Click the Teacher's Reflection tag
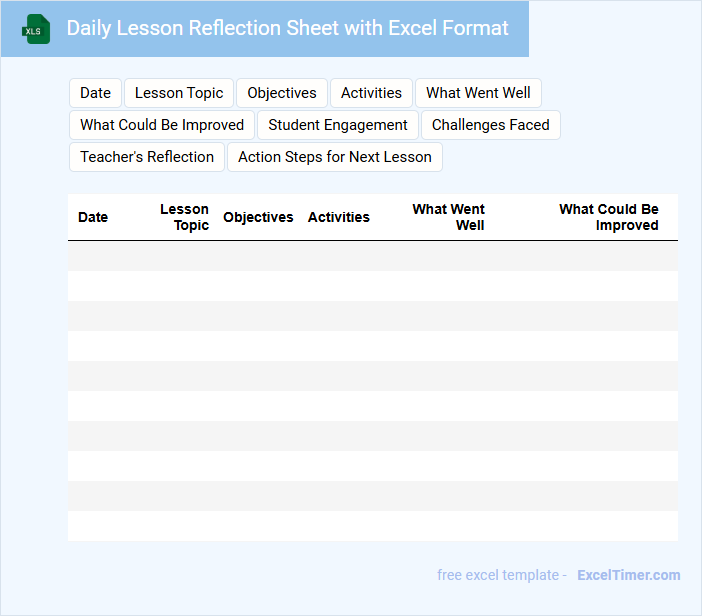Image resolution: width=702 pixels, height=616 pixels. click(147, 157)
